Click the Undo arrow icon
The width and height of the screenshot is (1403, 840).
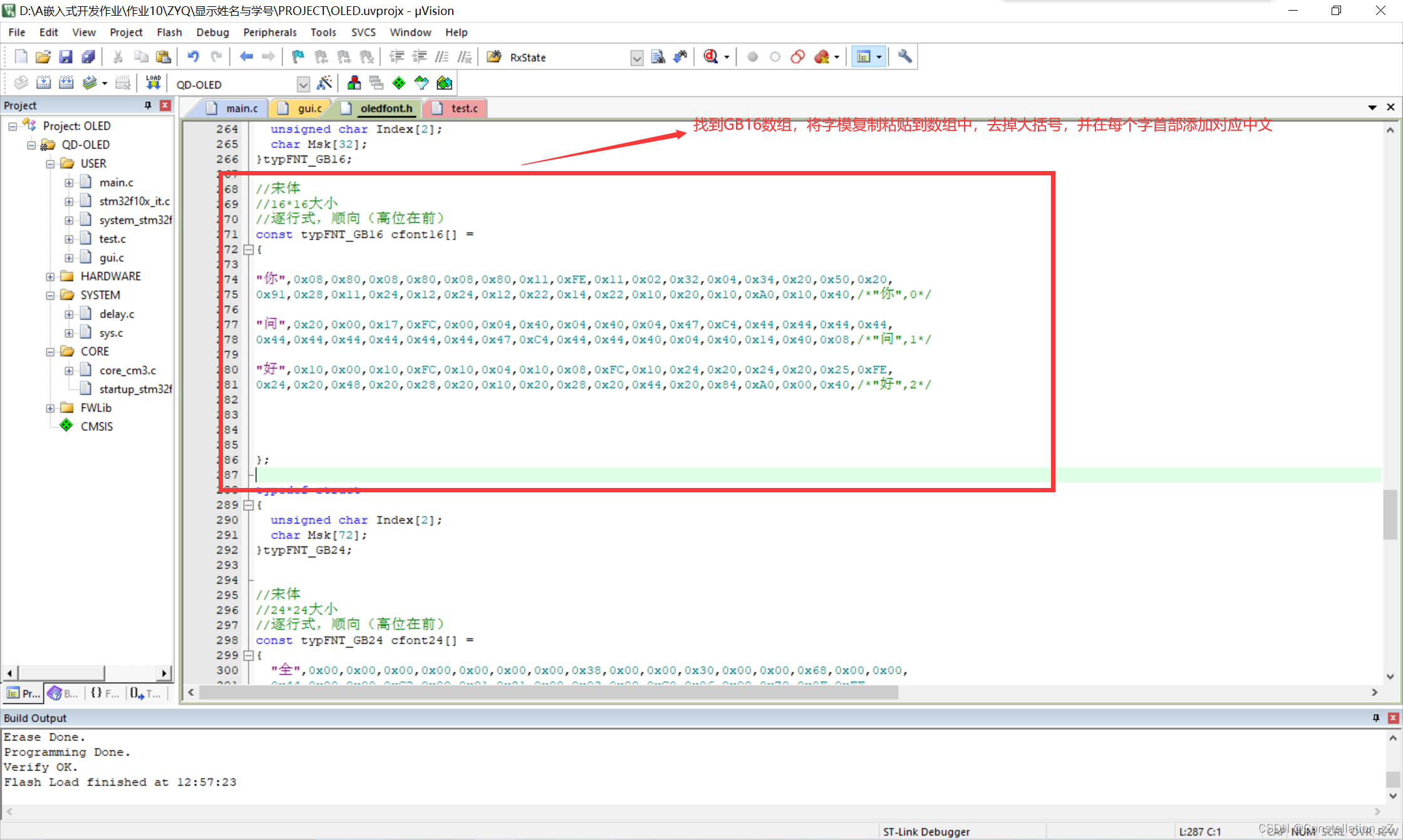point(193,57)
